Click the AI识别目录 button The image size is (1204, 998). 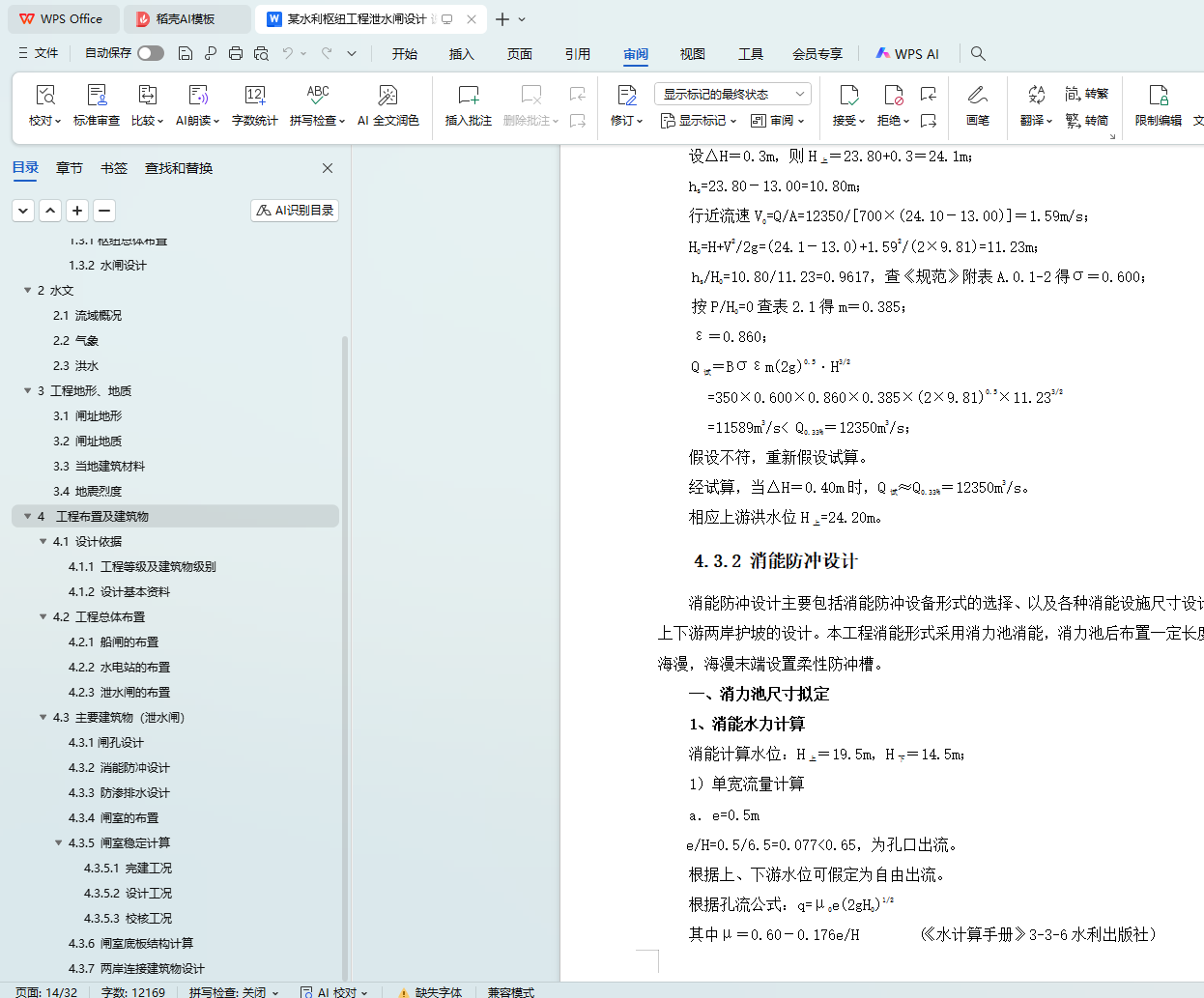click(295, 210)
